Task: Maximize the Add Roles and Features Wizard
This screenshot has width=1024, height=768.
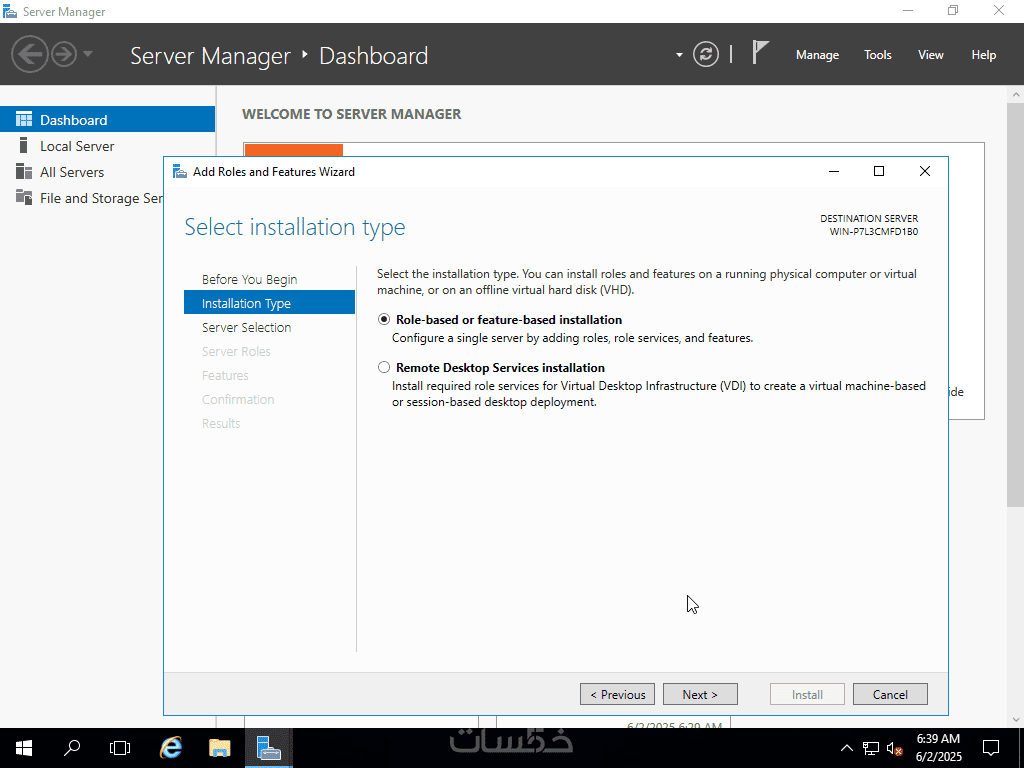Action: point(879,171)
